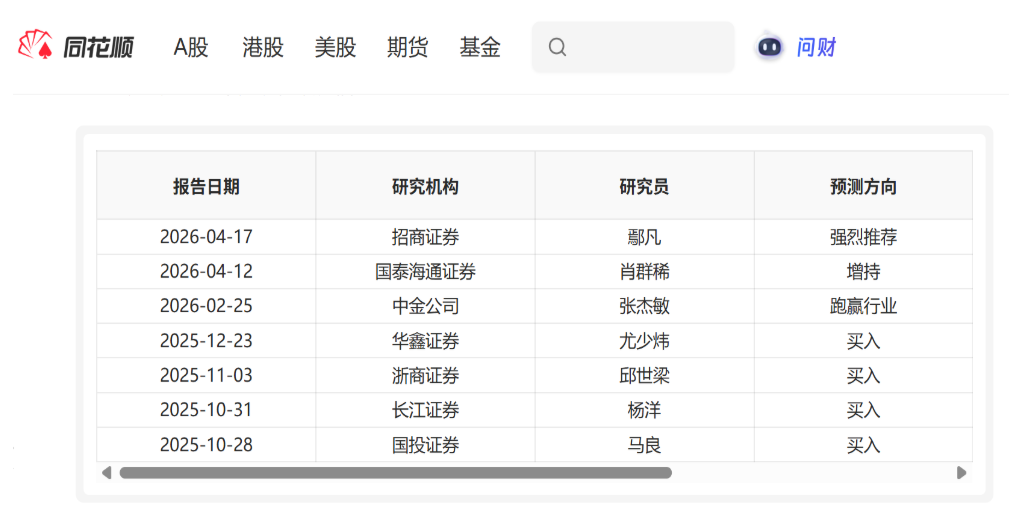Go to 美股 section

335,47
